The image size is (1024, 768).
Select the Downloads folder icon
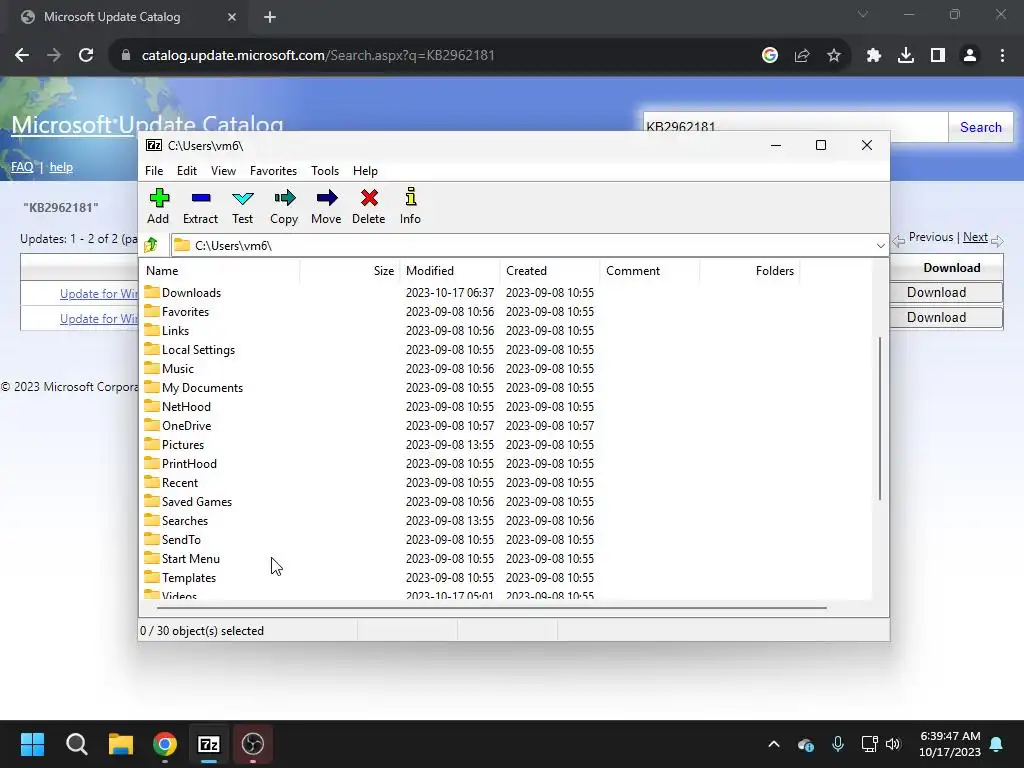[x=152, y=292]
